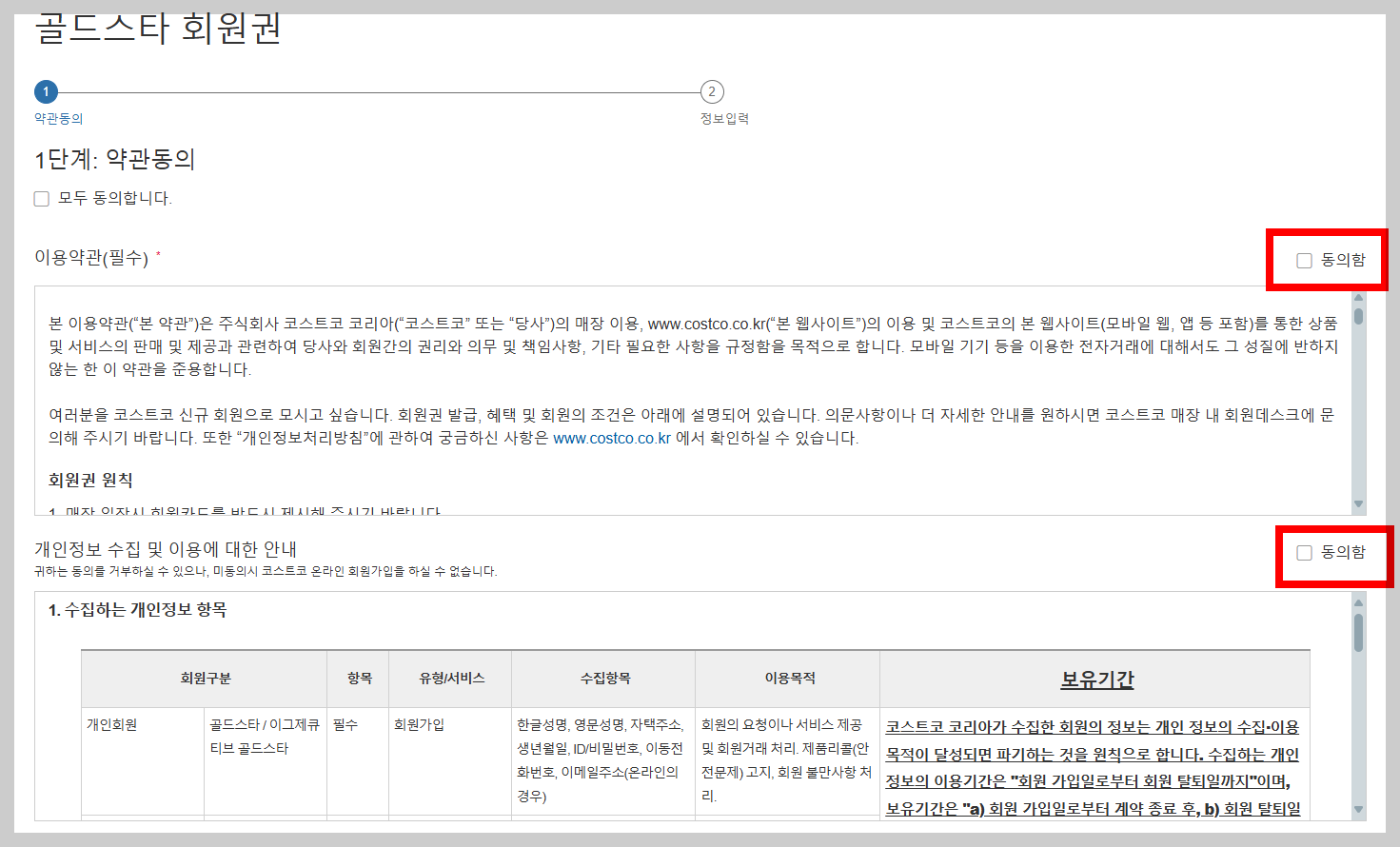
Task: Click heading 1. 수집하는 개인정보 항목
Action: [138, 610]
